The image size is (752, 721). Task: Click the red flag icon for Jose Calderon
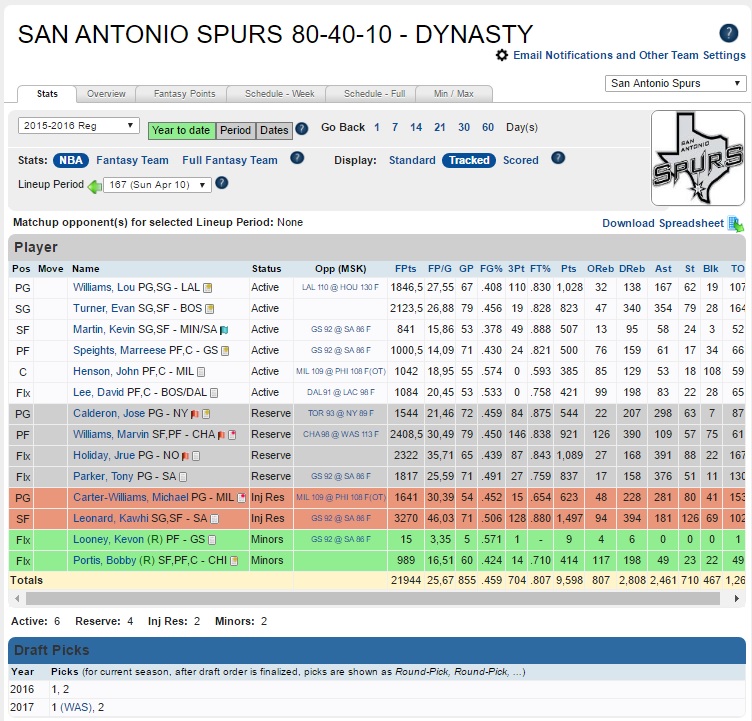195,414
